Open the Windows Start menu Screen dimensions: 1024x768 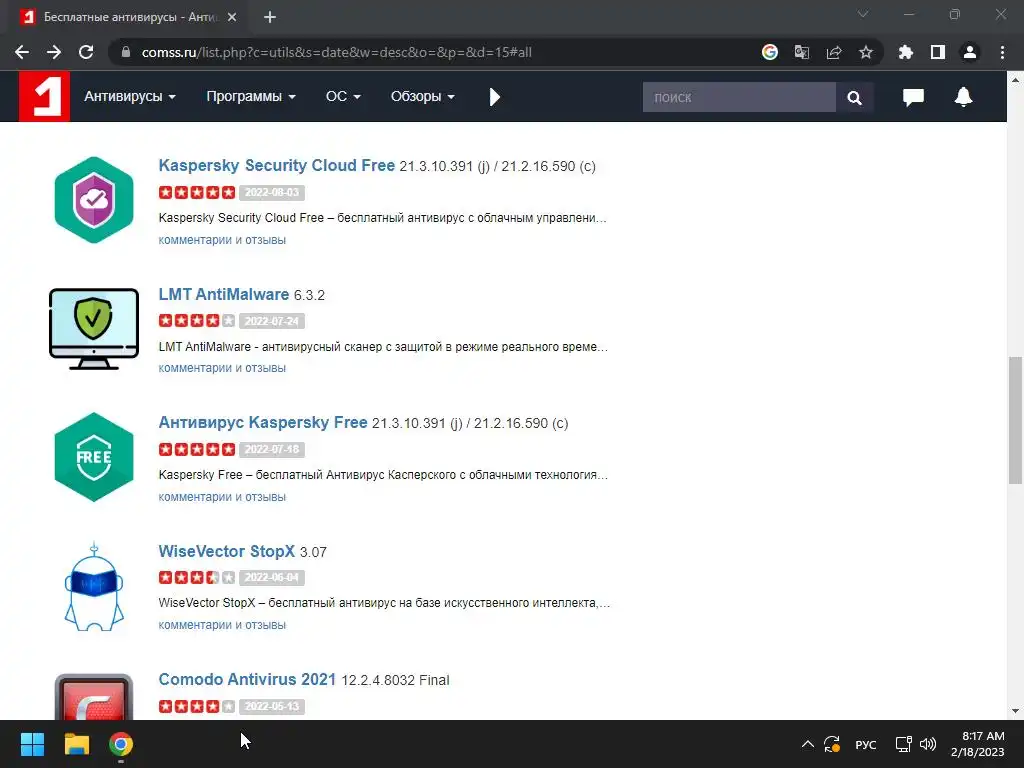click(32, 744)
